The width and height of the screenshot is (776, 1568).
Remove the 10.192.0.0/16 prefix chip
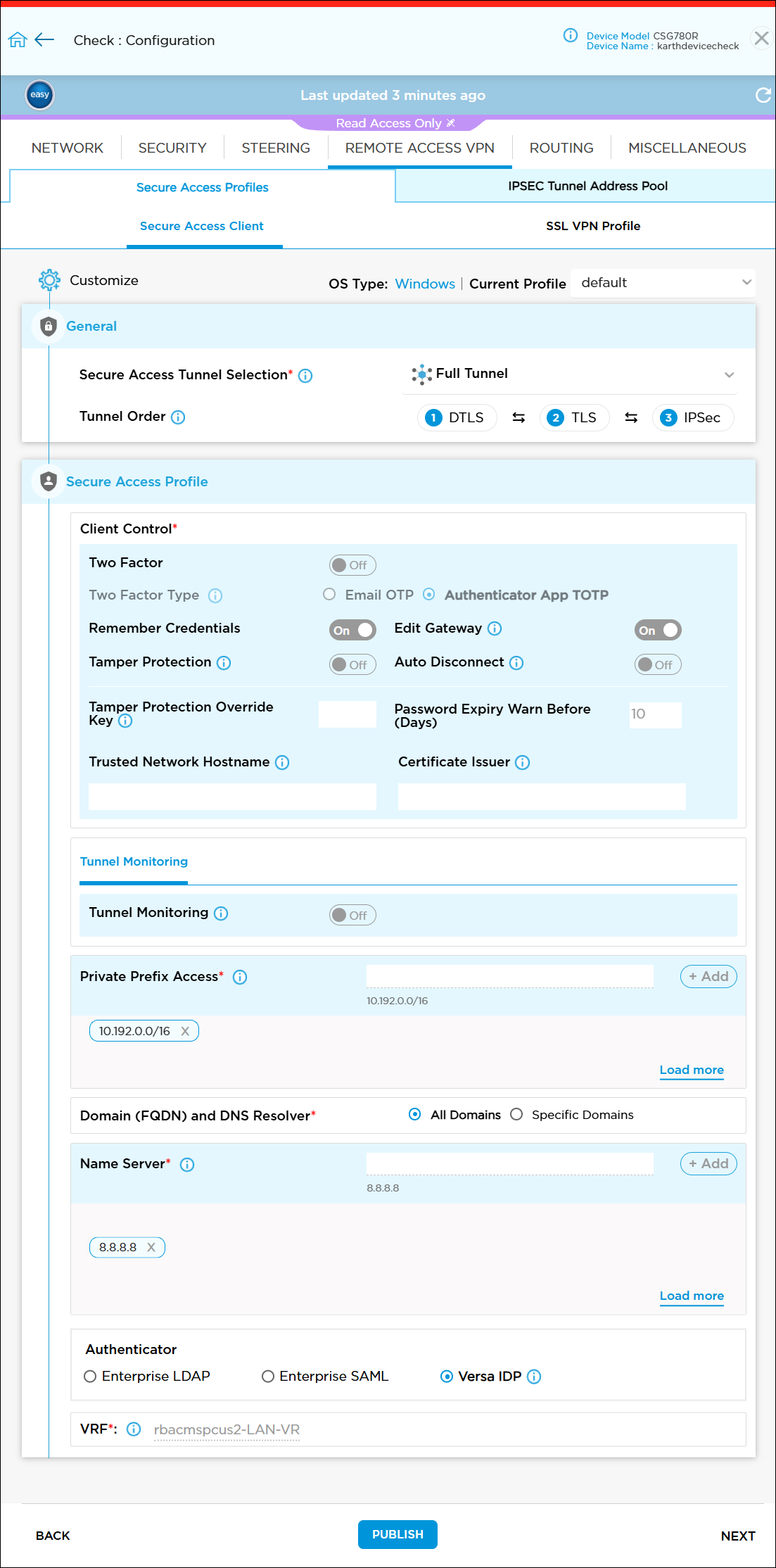coord(185,1031)
